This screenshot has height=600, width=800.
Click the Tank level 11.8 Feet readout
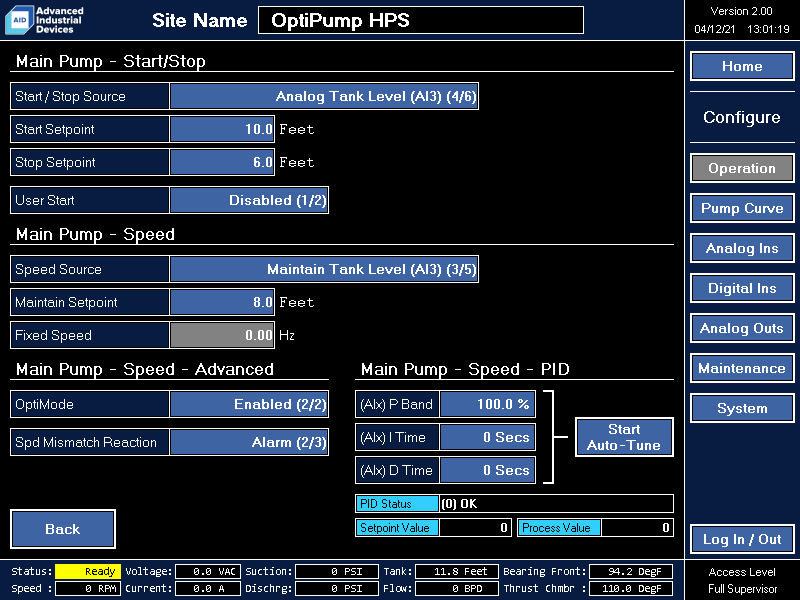point(457,571)
